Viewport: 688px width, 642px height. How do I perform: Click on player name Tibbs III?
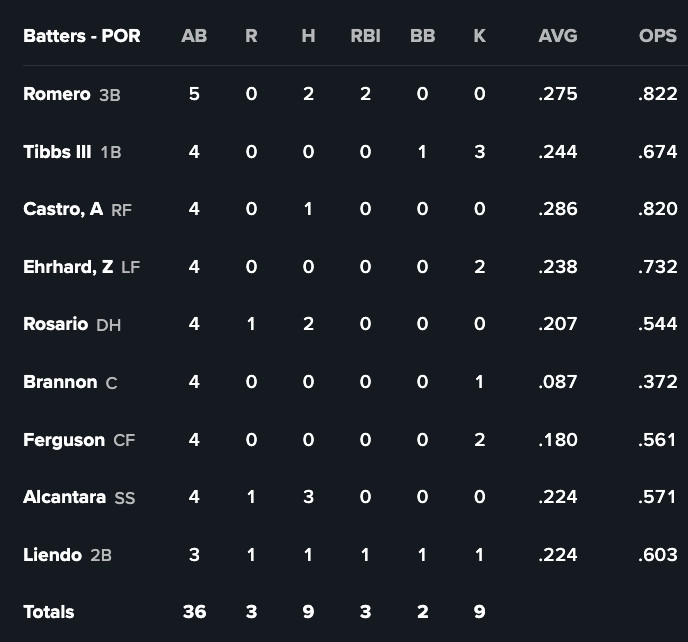coord(57,152)
